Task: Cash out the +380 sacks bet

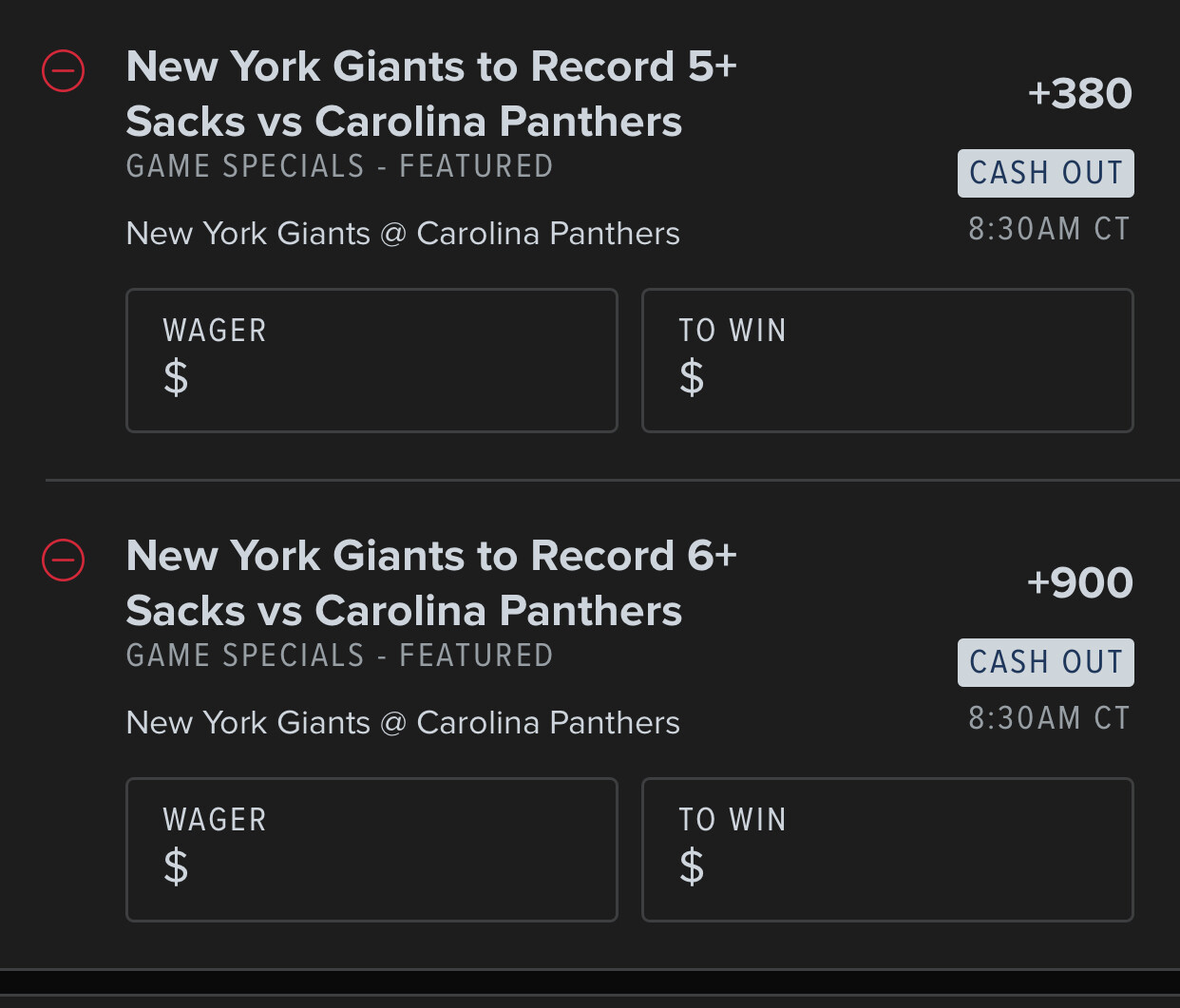Action: [1045, 173]
